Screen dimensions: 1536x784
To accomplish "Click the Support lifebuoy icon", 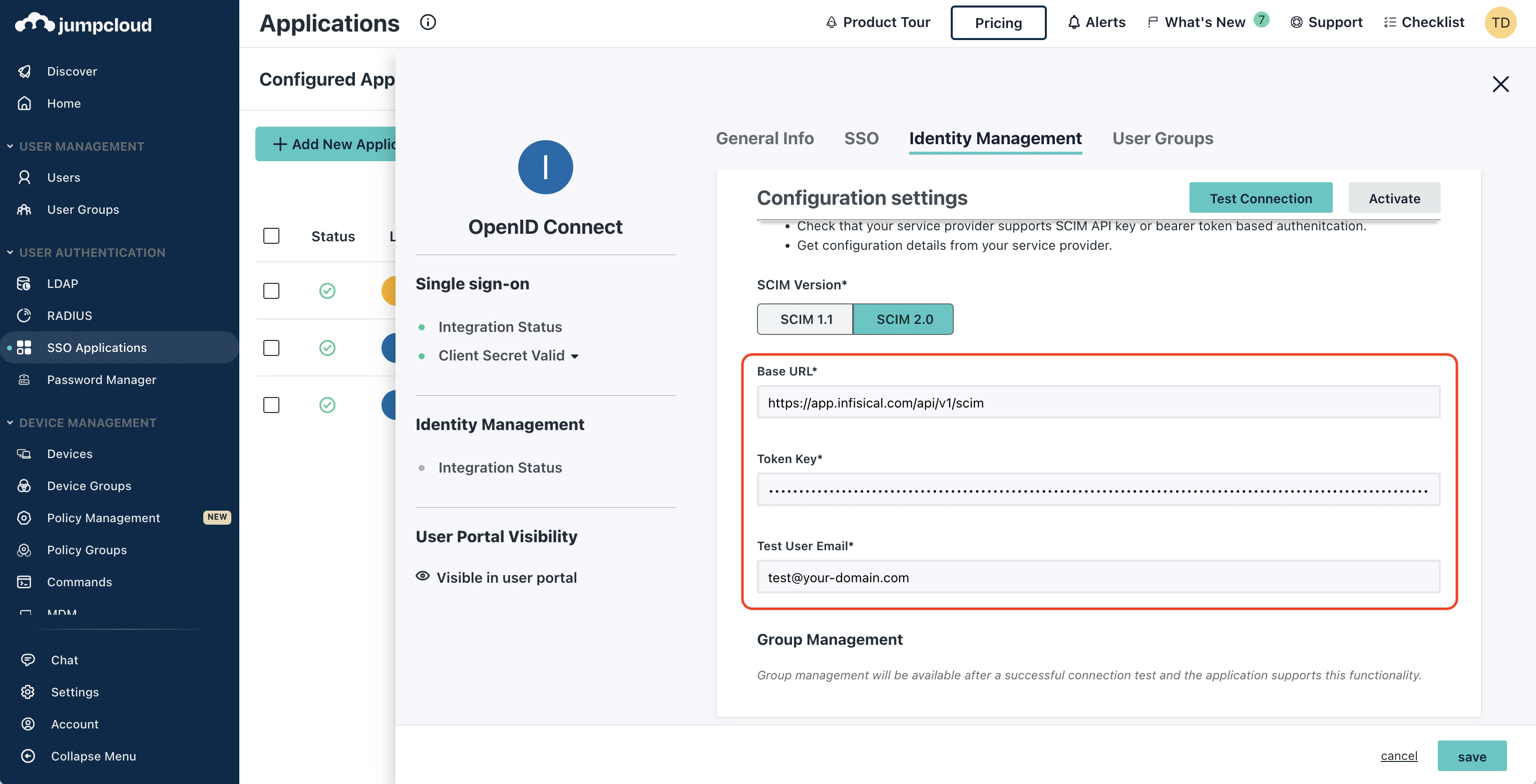I will click(1296, 23).
